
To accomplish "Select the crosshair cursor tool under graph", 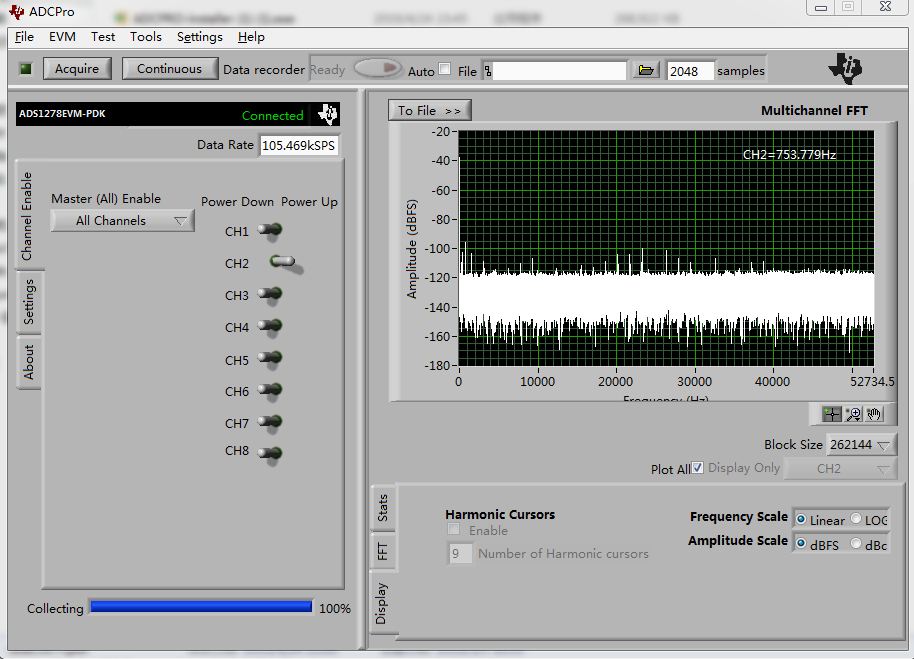I will (832, 414).
